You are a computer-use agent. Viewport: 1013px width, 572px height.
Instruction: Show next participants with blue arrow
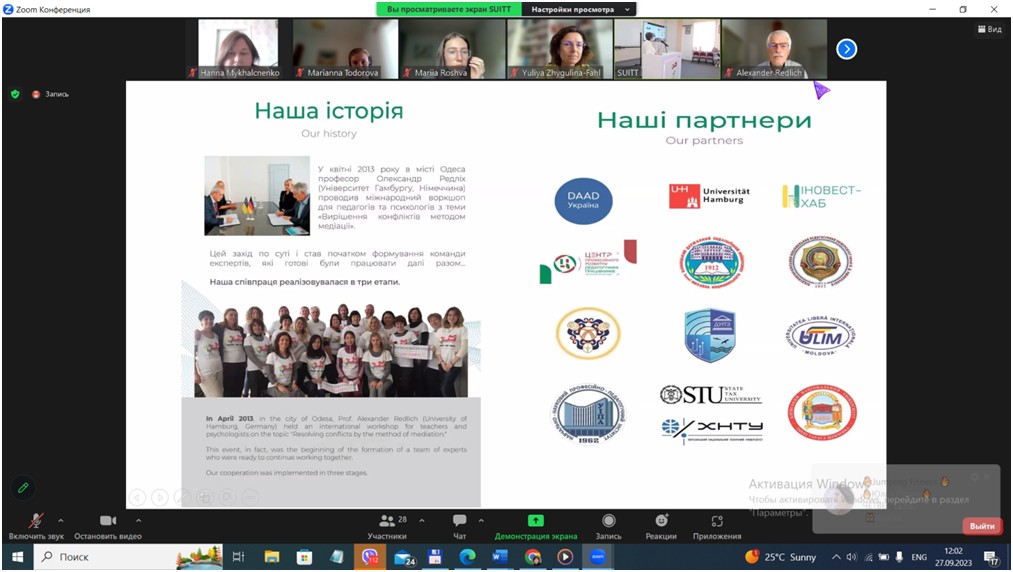tap(846, 49)
